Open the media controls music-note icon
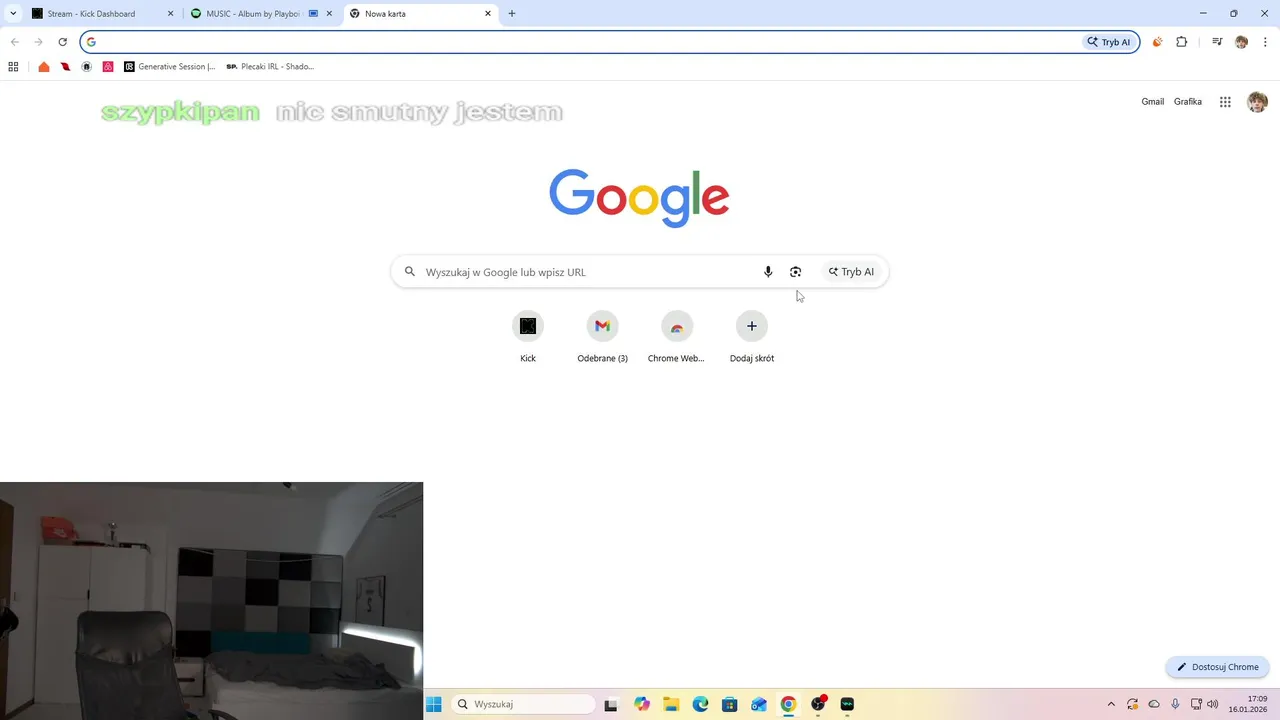1280x720 pixels. point(1217,42)
